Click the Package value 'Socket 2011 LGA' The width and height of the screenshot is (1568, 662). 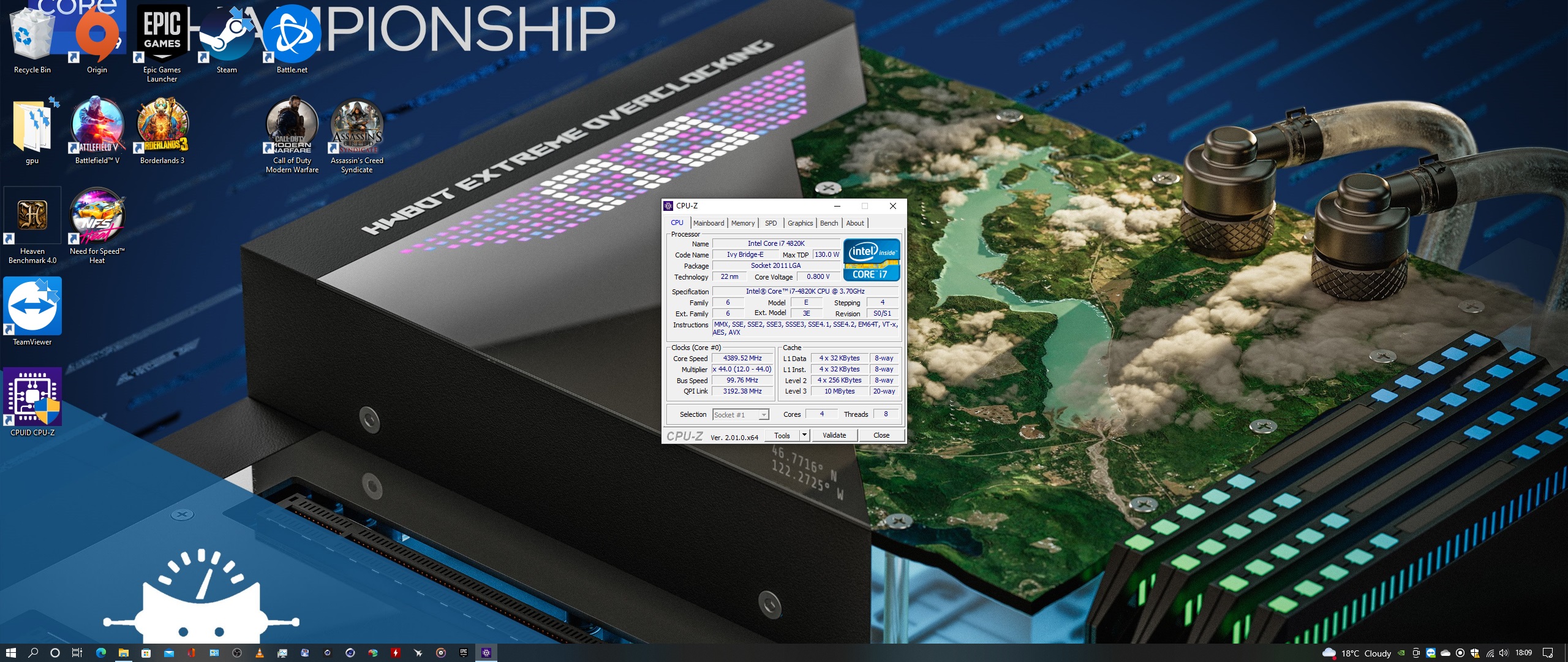(776, 265)
